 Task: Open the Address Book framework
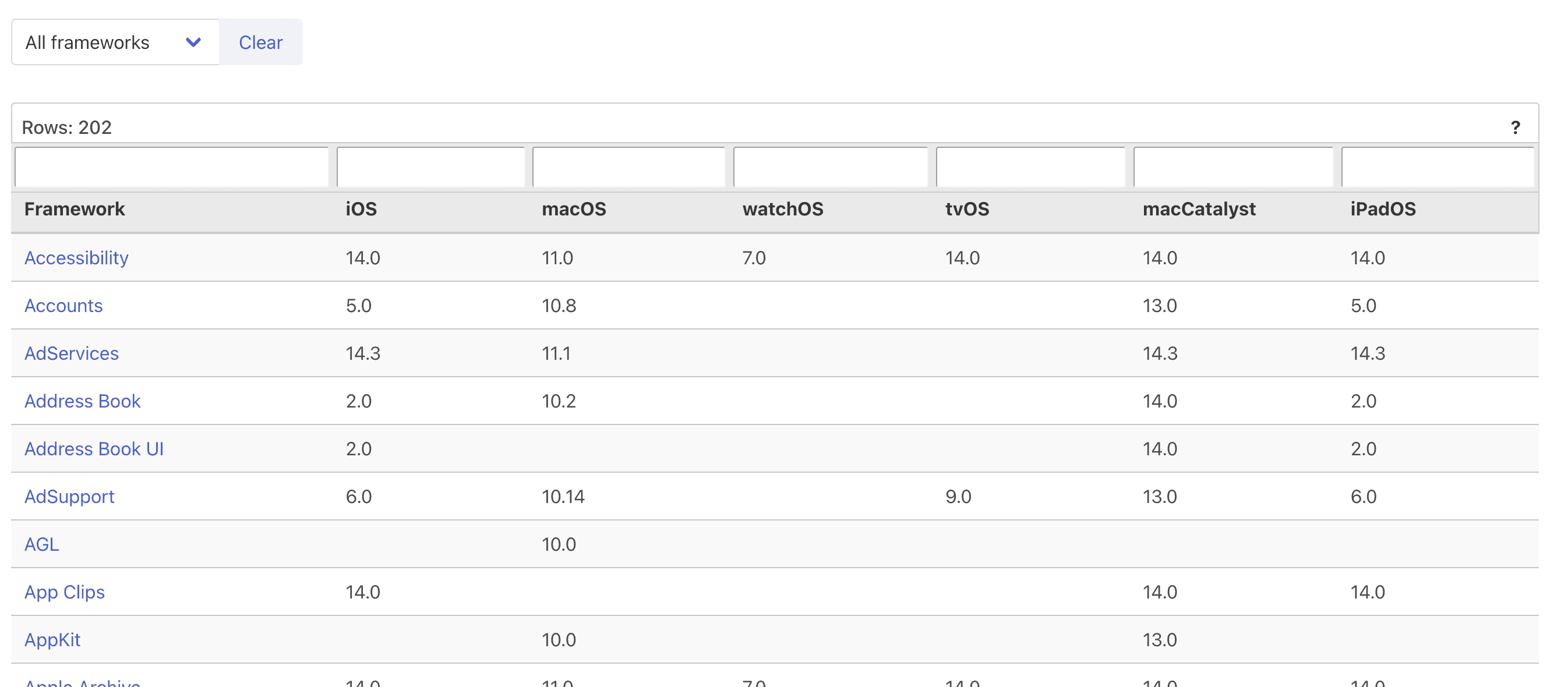pos(82,401)
